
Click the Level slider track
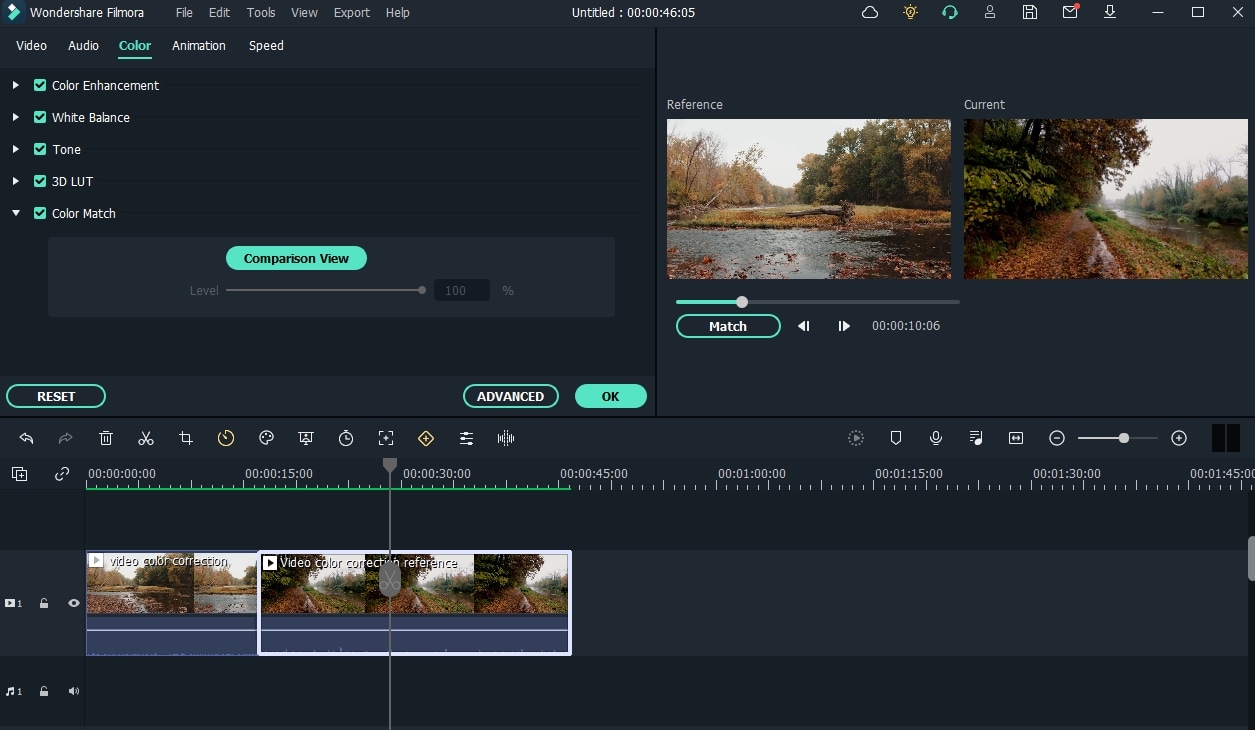(x=326, y=290)
